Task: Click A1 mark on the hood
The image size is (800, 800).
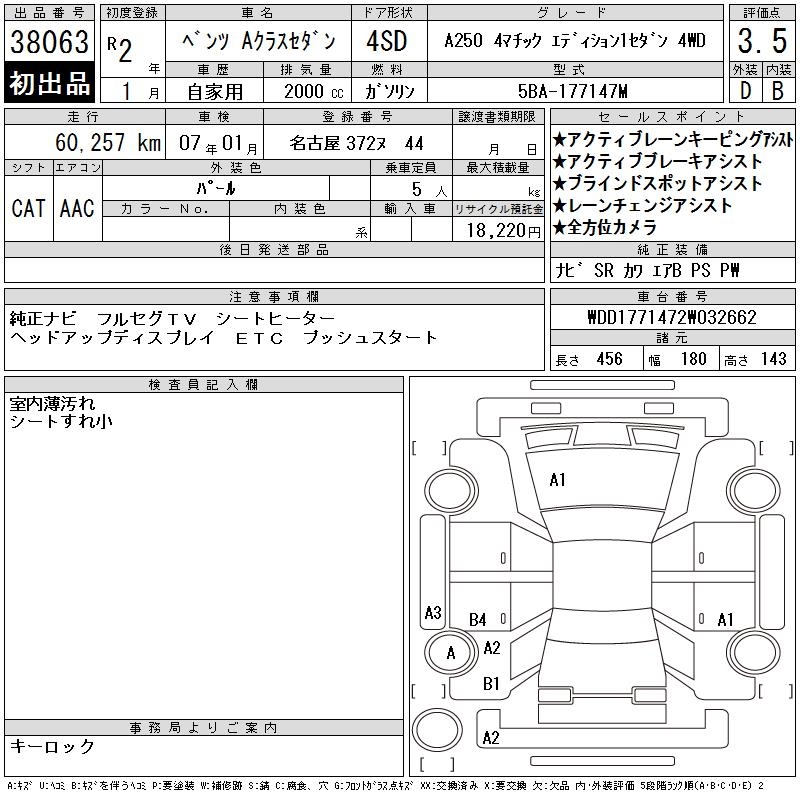Action: tap(558, 480)
